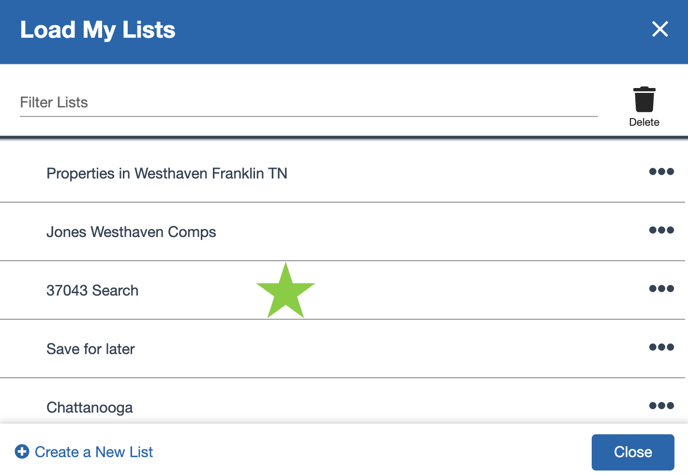Image resolution: width=688 pixels, height=475 pixels.
Task: Load the Properties in Westhaven Franklin TN list
Action: 167,173
